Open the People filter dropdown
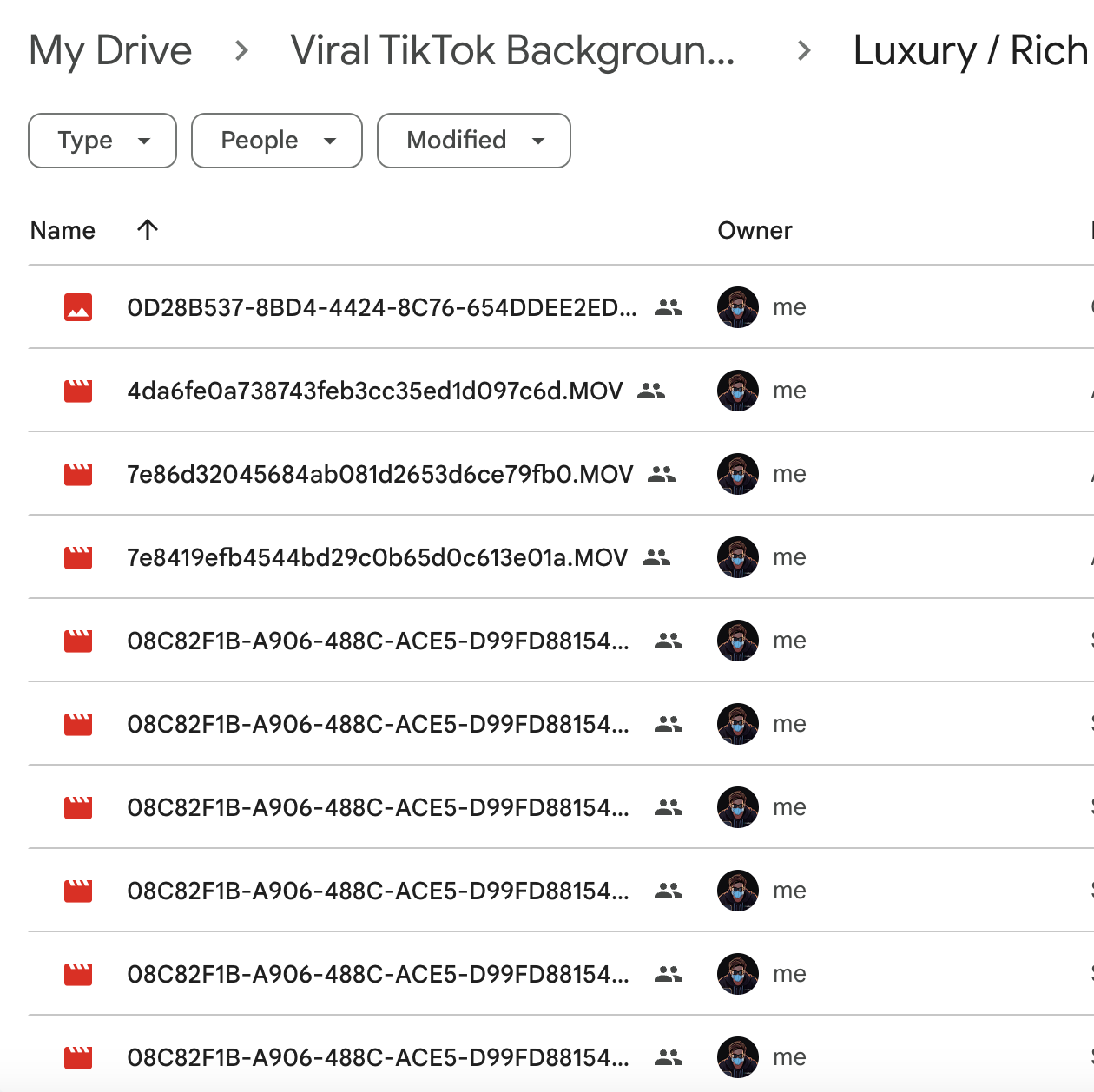Screen dimensions: 1094x1092 pos(276,141)
